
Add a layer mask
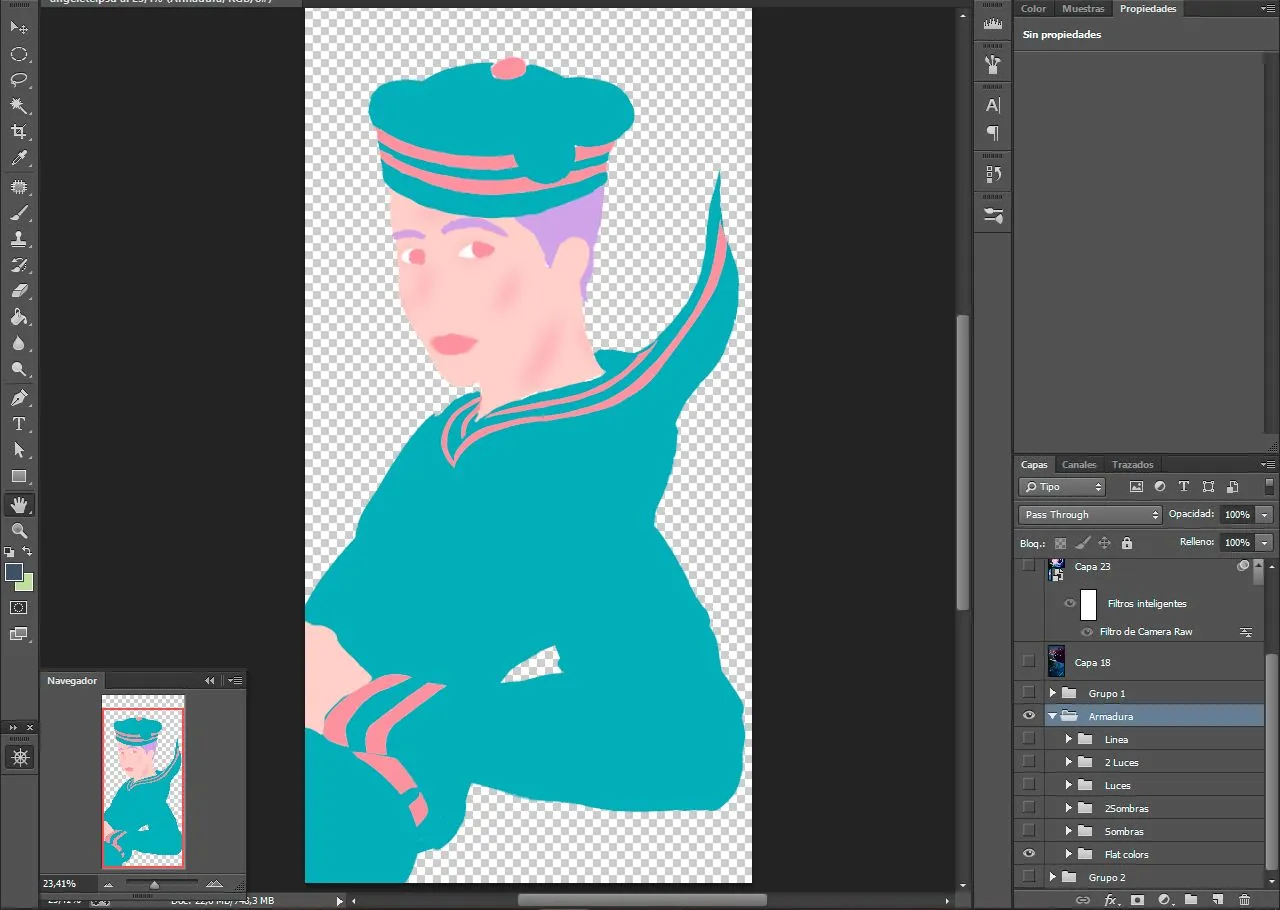1137,900
